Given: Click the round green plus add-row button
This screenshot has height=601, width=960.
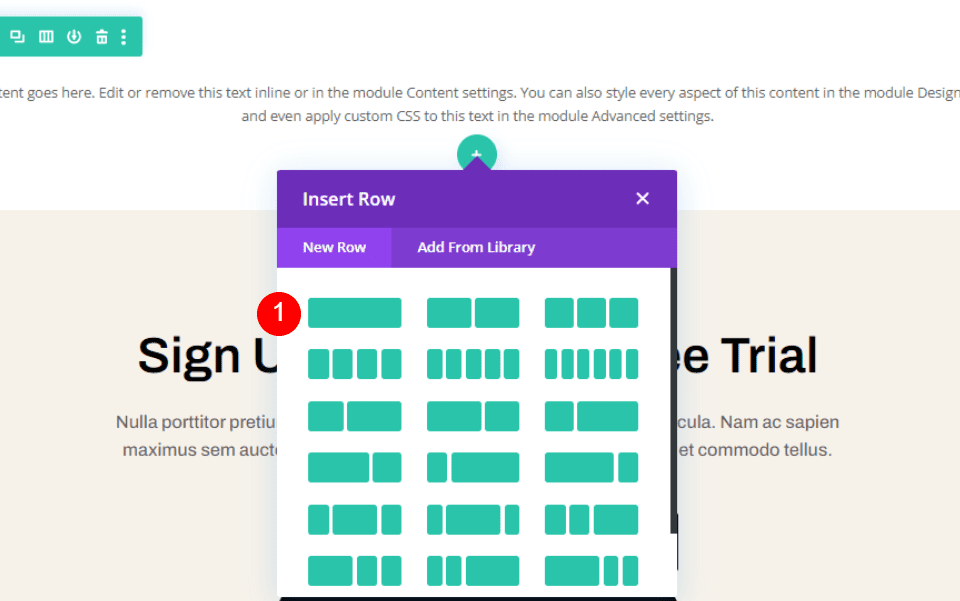Looking at the screenshot, I should pyautogui.click(x=476, y=154).
